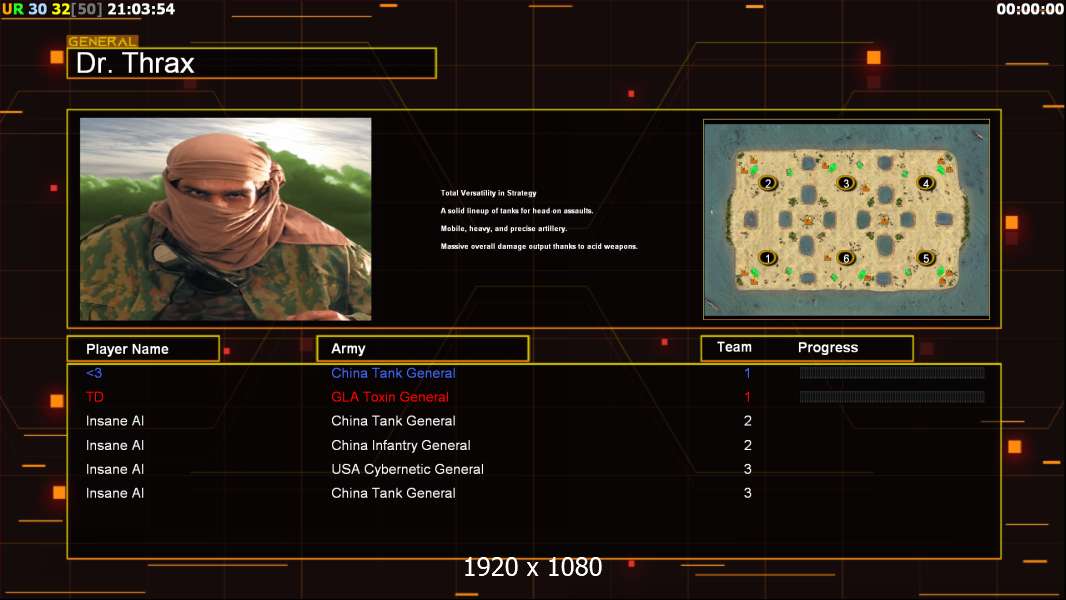Select the red player name TD

click(94, 397)
